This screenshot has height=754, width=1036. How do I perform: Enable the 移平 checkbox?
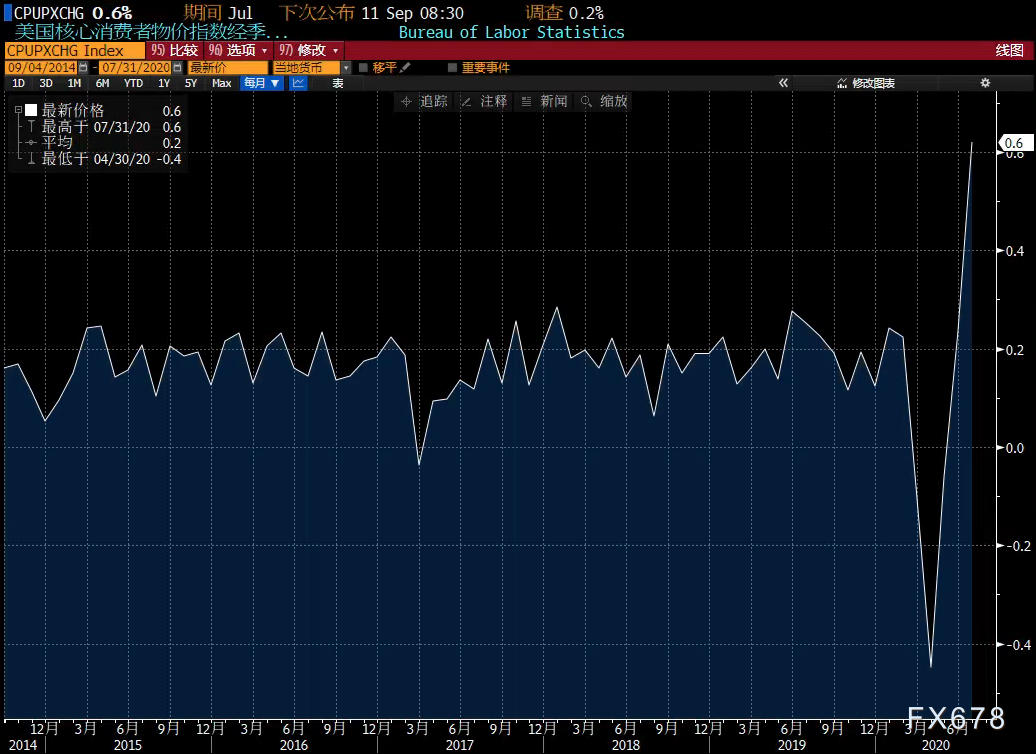(x=363, y=67)
